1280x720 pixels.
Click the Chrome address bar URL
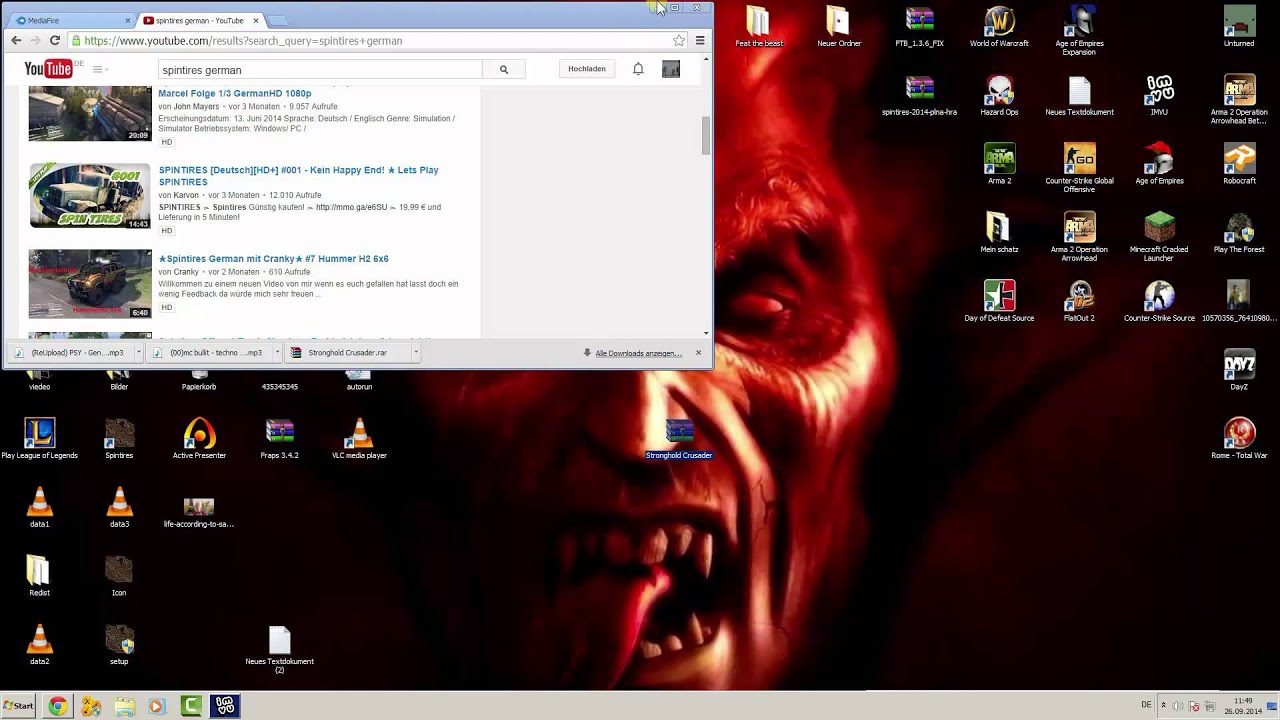[243, 41]
